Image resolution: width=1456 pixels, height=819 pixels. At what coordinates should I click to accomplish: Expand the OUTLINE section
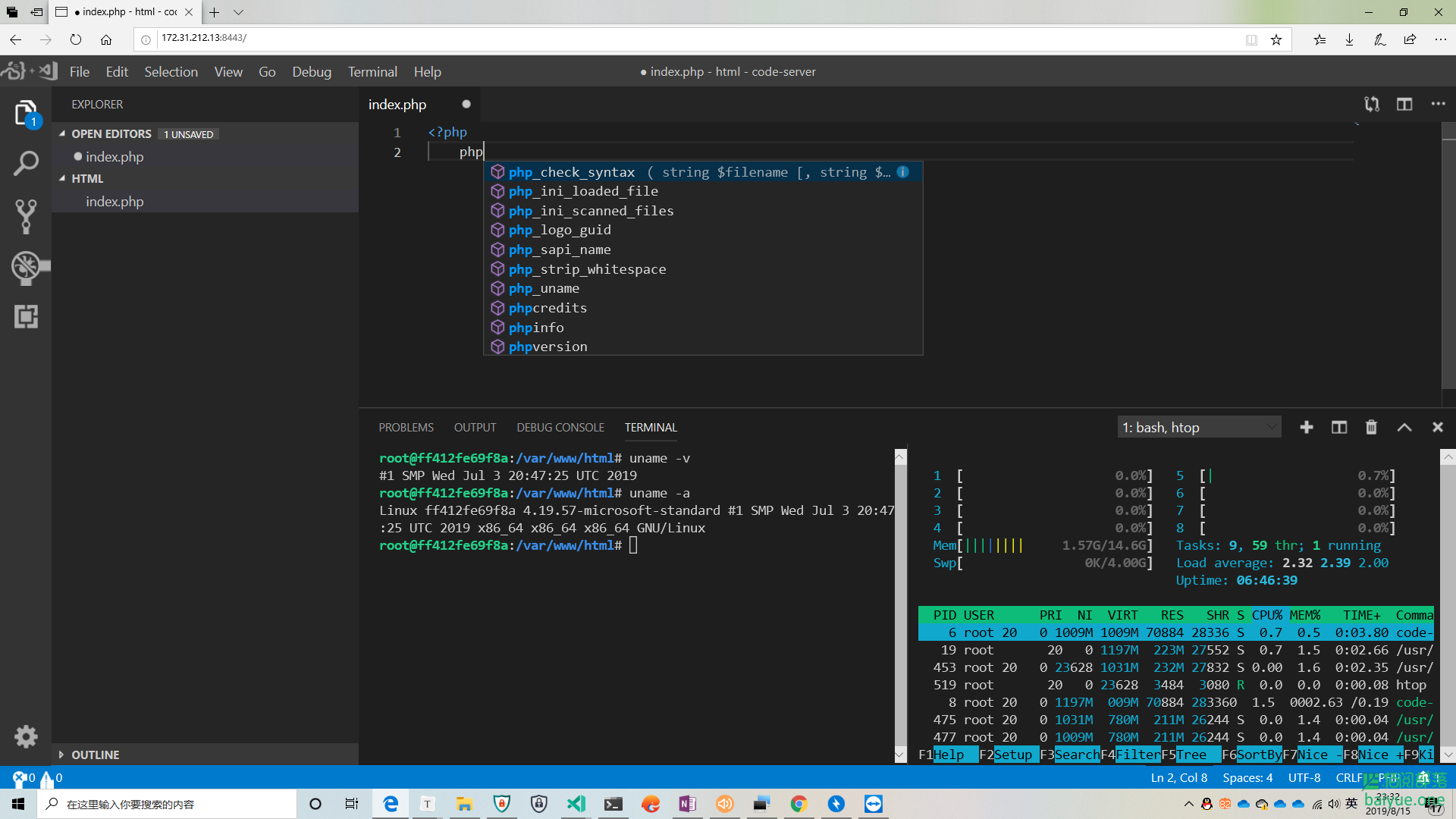pyautogui.click(x=95, y=755)
